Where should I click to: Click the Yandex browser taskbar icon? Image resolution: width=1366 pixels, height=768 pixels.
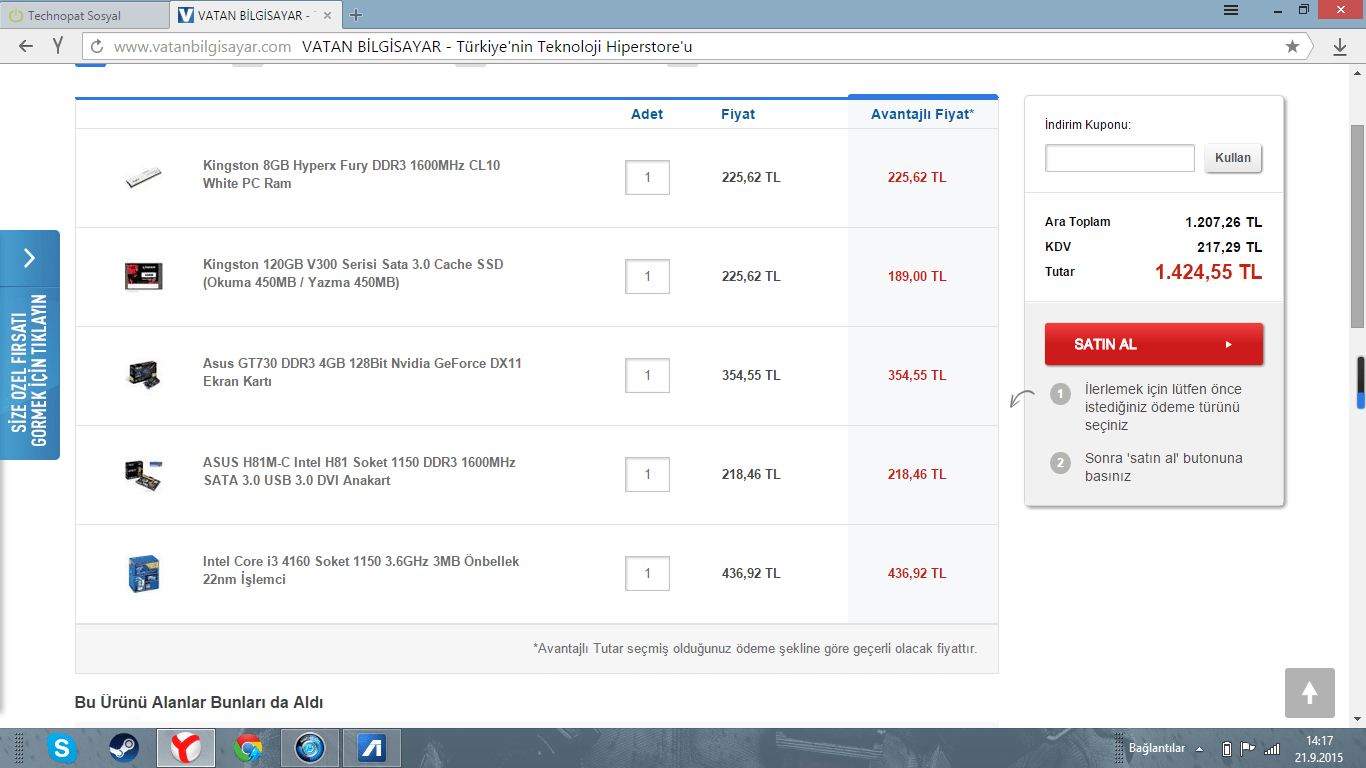click(x=186, y=748)
